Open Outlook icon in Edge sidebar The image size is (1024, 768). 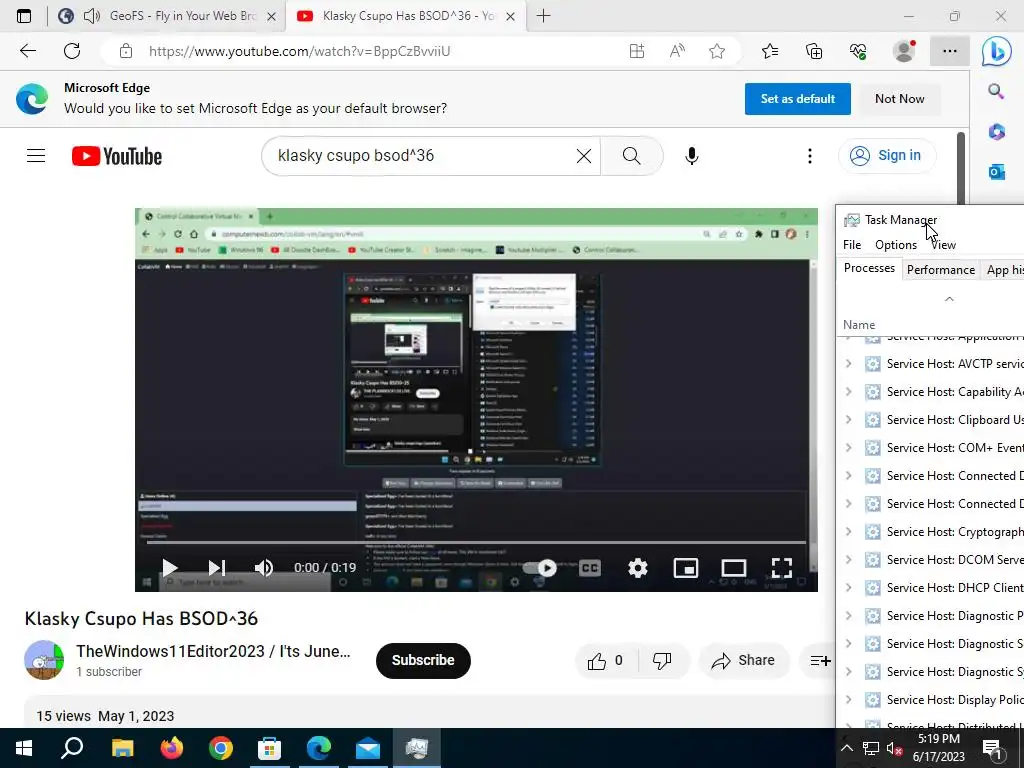click(x=997, y=172)
